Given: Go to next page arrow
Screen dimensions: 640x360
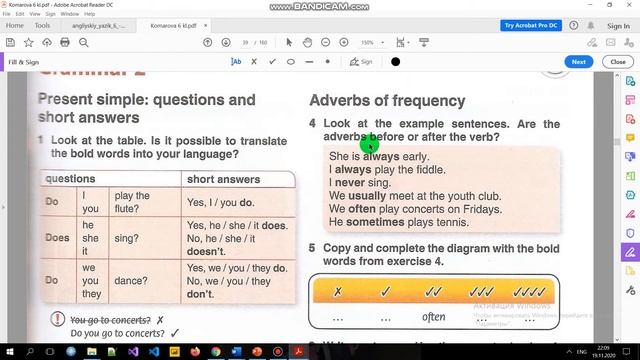Looking at the screenshot, I should (x=226, y=42).
